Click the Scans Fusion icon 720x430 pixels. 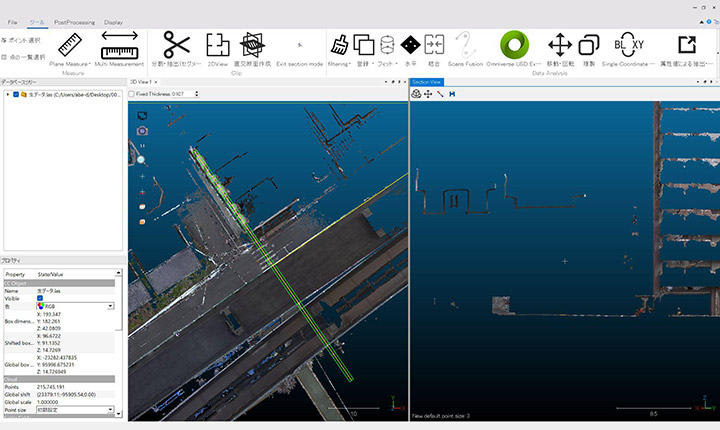click(465, 45)
